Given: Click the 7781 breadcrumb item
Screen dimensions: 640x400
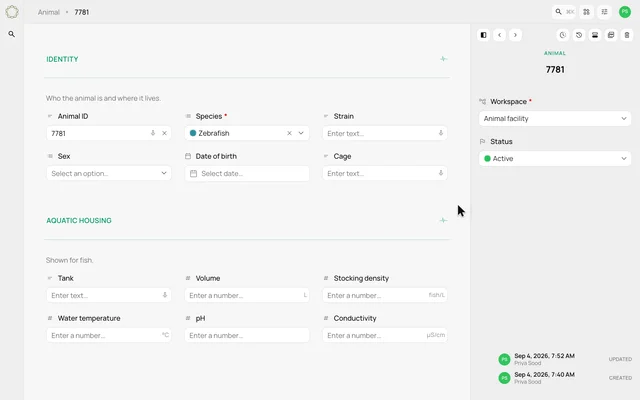Looking at the screenshot, I should 82,12.
